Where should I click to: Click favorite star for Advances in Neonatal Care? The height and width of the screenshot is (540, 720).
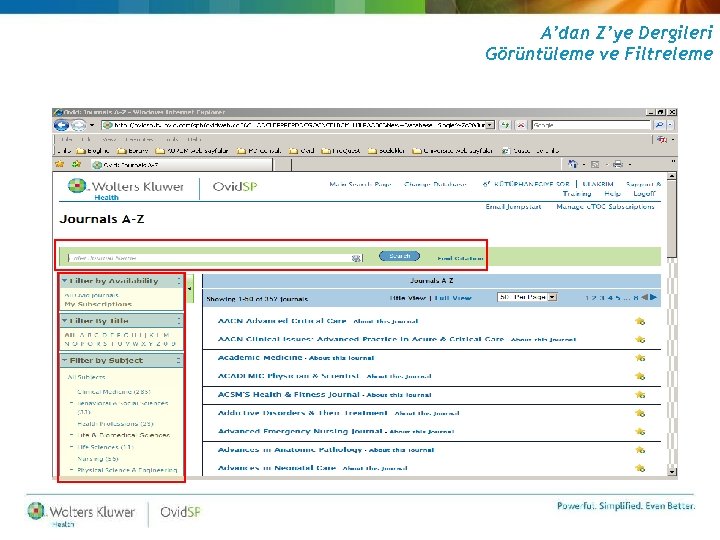click(640, 468)
